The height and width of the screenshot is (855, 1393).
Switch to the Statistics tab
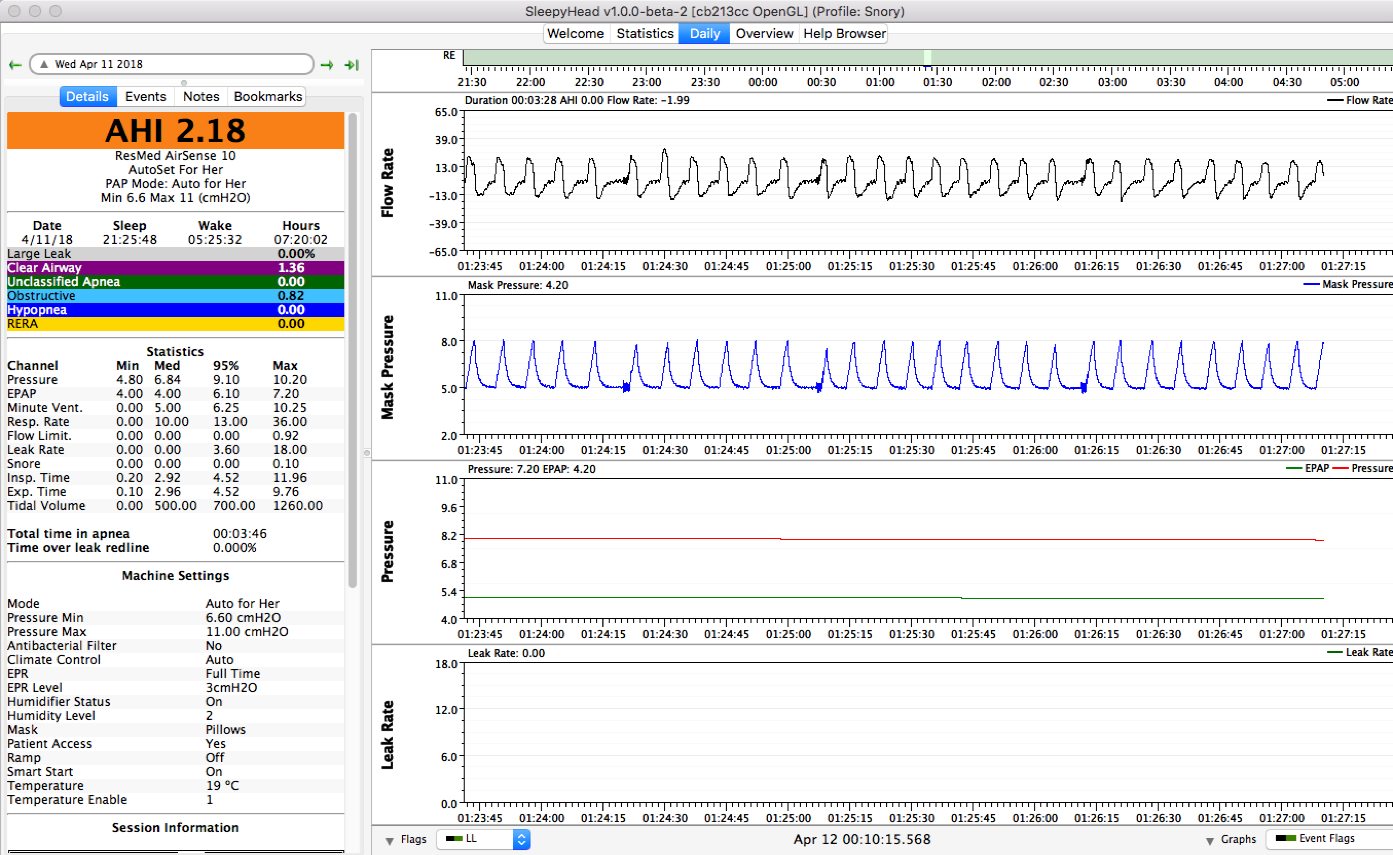coord(645,33)
